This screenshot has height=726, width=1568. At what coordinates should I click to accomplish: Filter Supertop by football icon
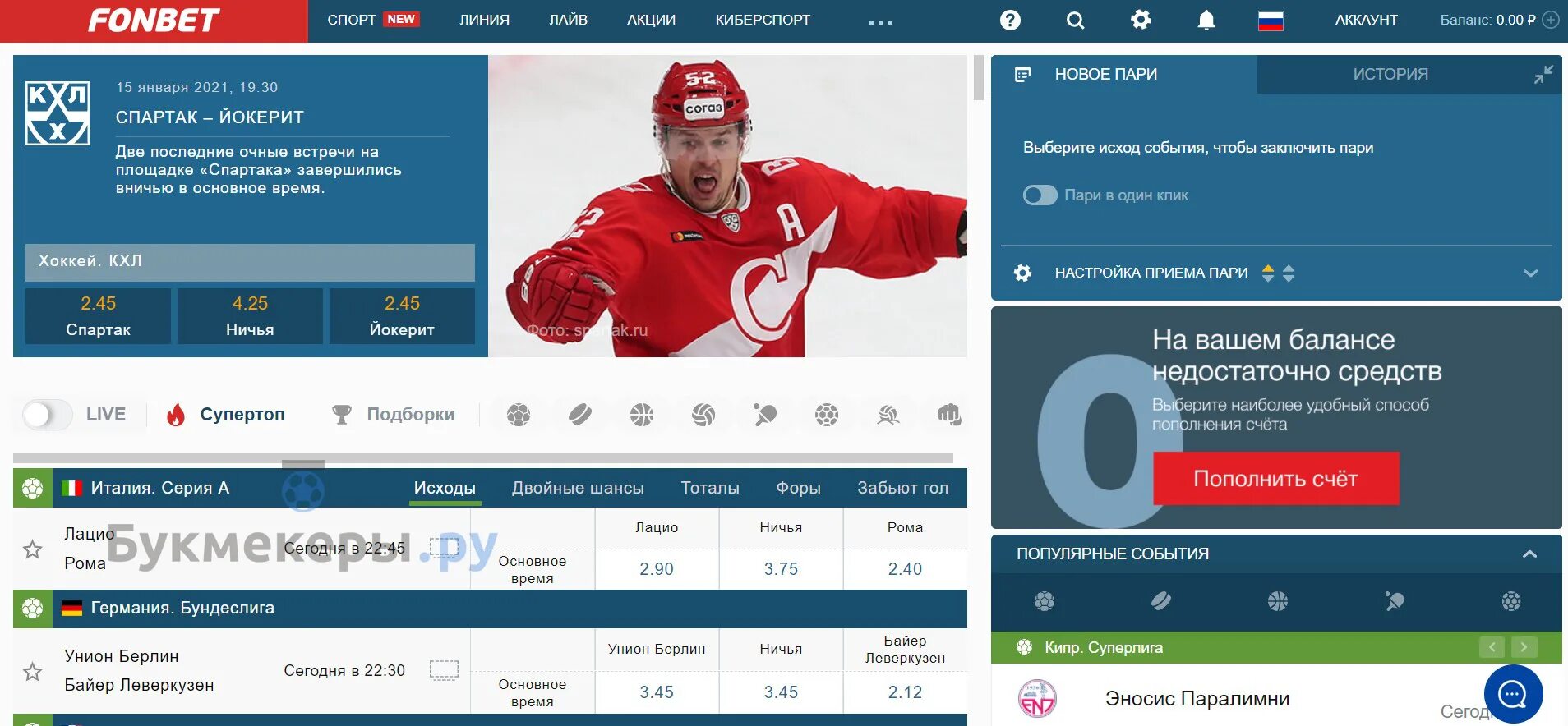(519, 415)
